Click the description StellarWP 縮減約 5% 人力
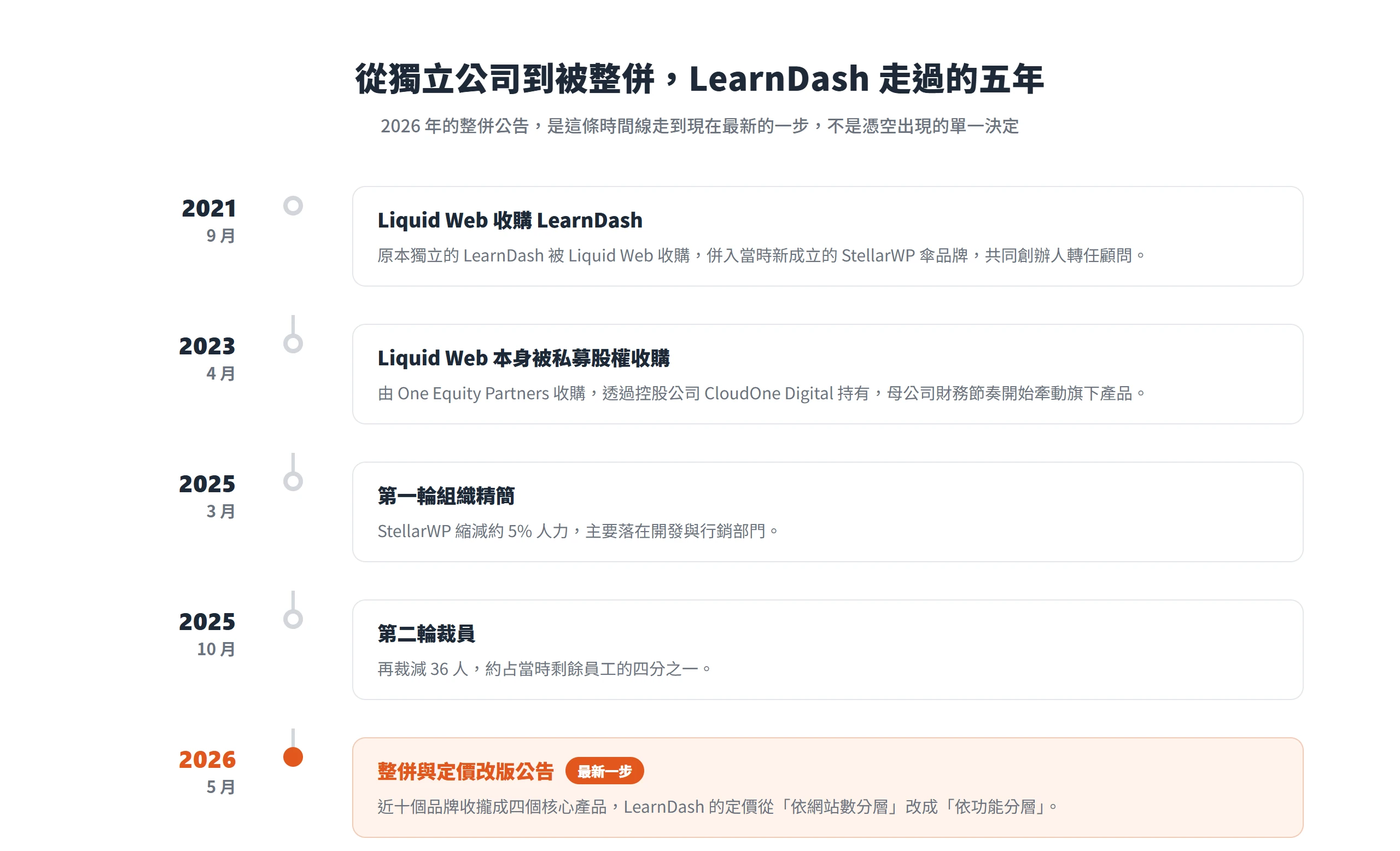The image size is (1400, 851). point(578,532)
